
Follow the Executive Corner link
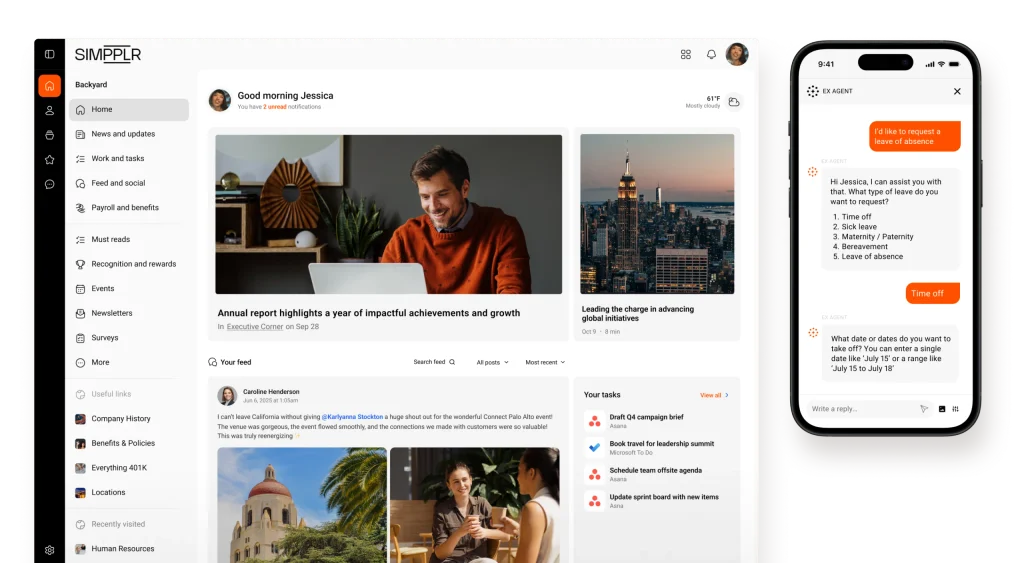pos(255,327)
